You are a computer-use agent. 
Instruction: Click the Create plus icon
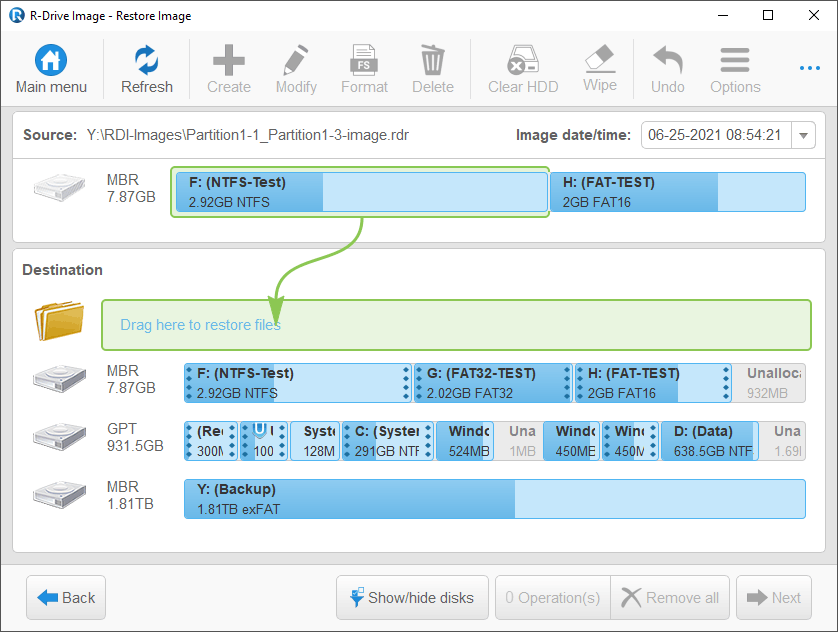(229, 61)
